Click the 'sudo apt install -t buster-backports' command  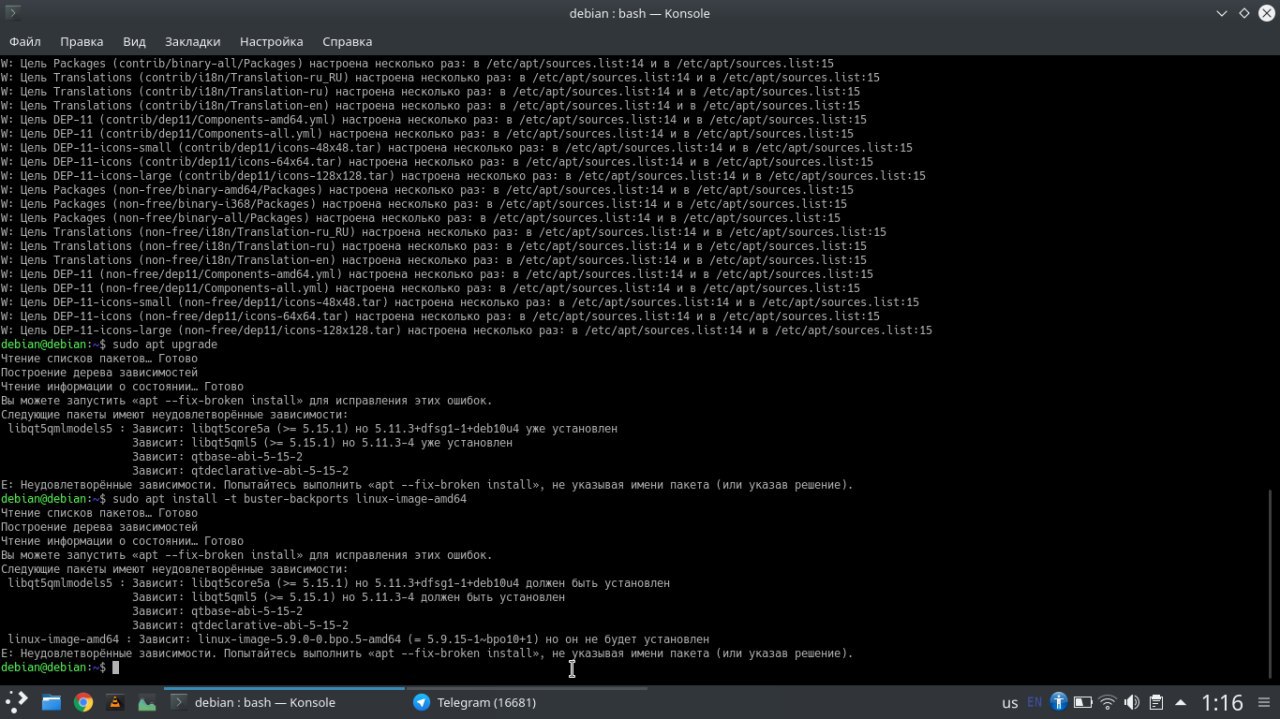(x=290, y=498)
